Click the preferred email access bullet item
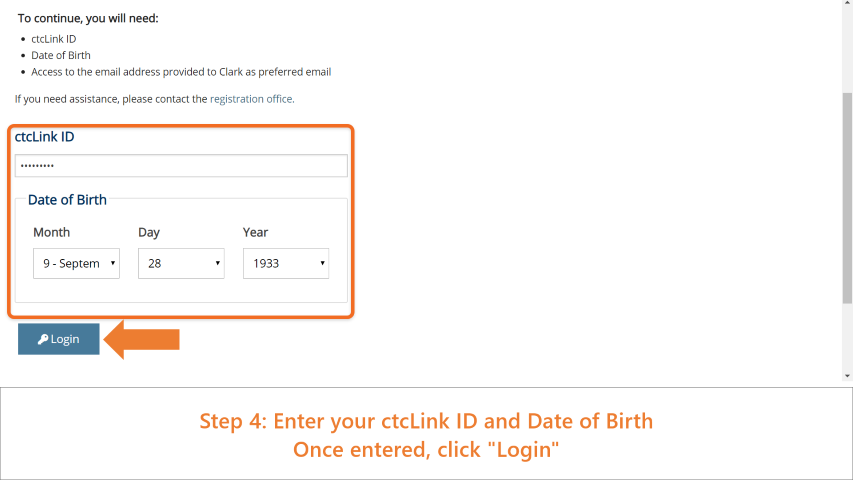This screenshot has height=480, width=853. click(x=181, y=72)
